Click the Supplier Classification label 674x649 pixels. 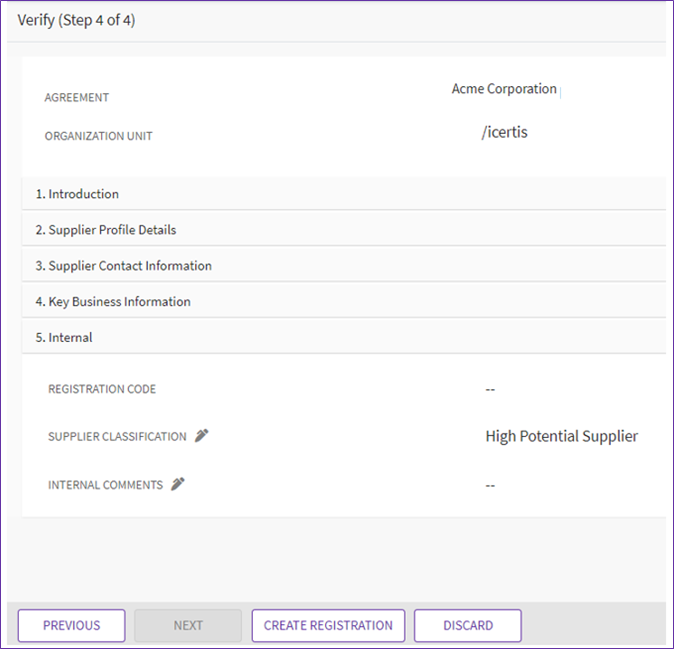tap(117, 437)
